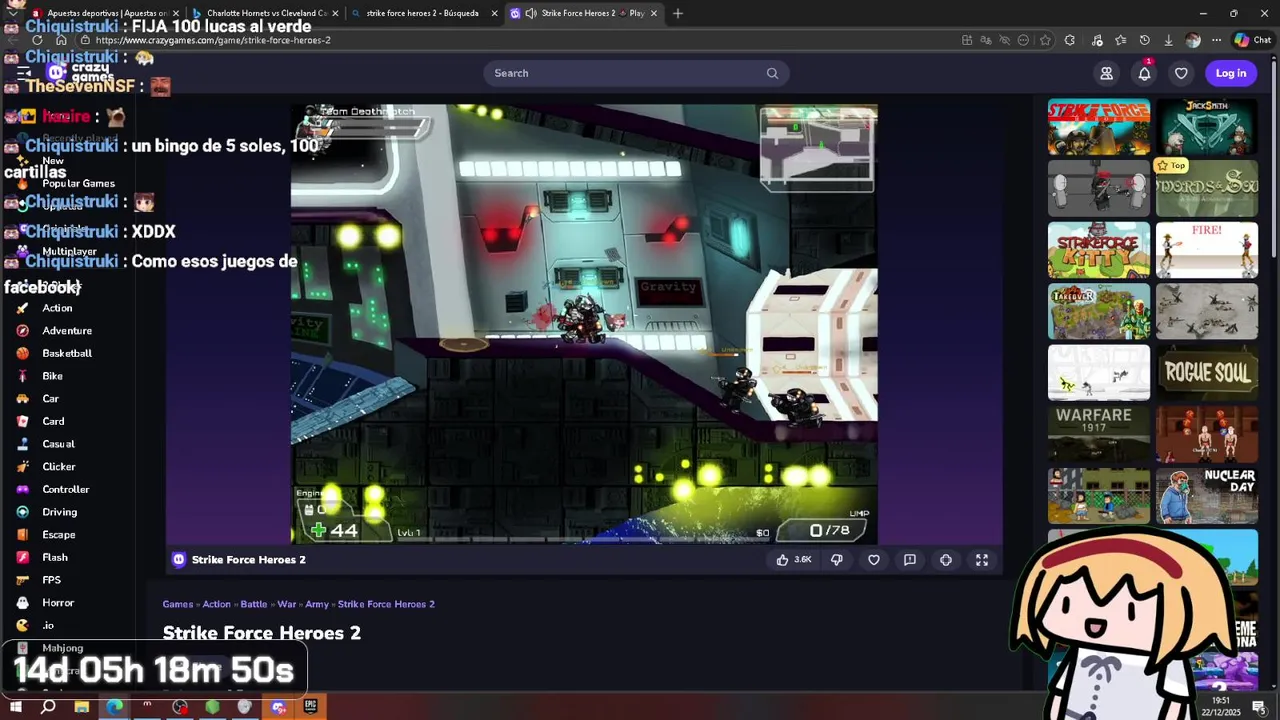Open the Bike games category
The height and width of the screenshot is (720, 1280).
point(52,376)
